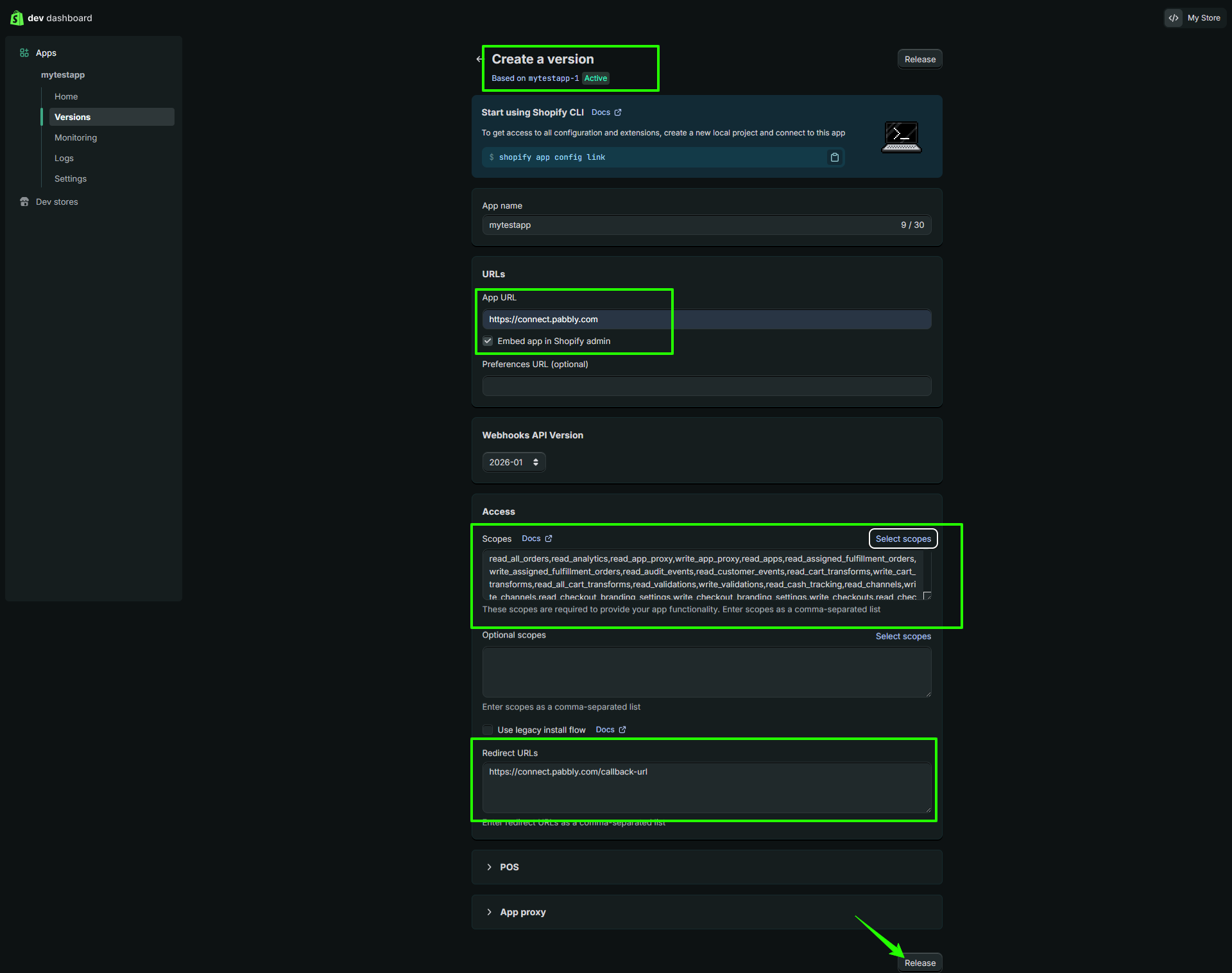Image resolution: width=1232 pixels, height=973 pixels.
Task: Open external link icon beside legacy install Docs
Action: pyautogui.click(x=622, y=730)
